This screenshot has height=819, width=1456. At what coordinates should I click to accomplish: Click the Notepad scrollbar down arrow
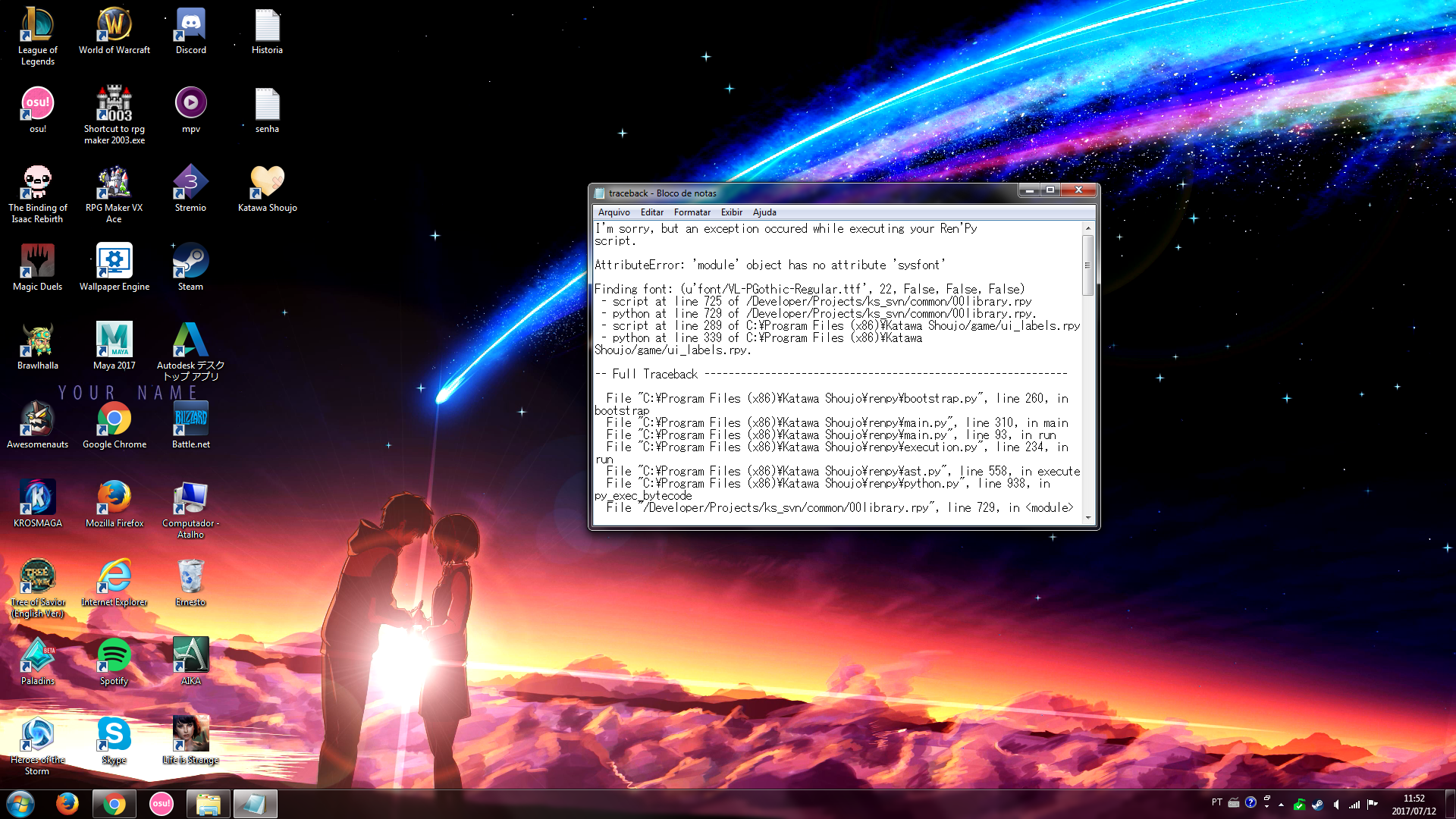click(x=1088, y=517)
